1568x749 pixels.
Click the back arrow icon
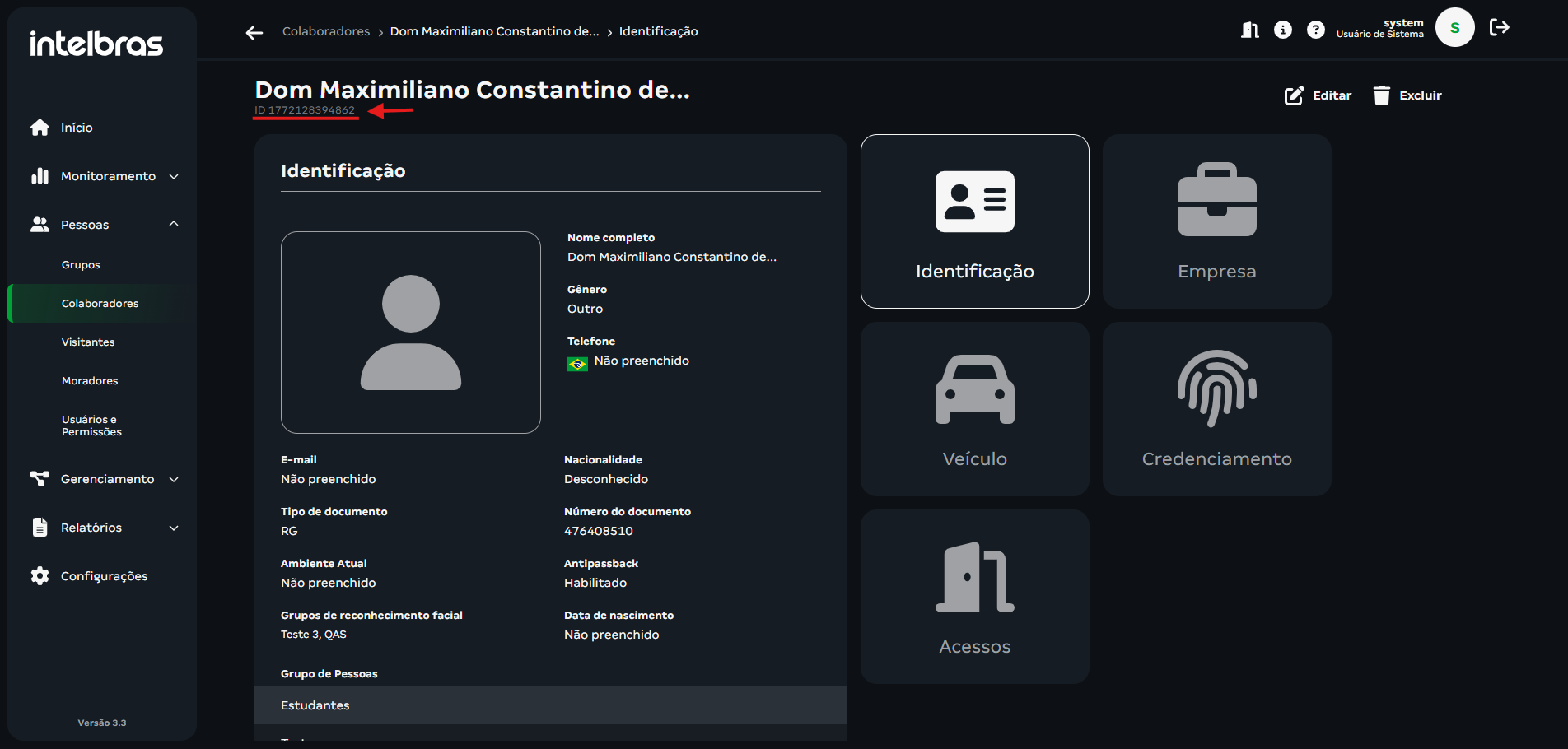coord(254,32)
